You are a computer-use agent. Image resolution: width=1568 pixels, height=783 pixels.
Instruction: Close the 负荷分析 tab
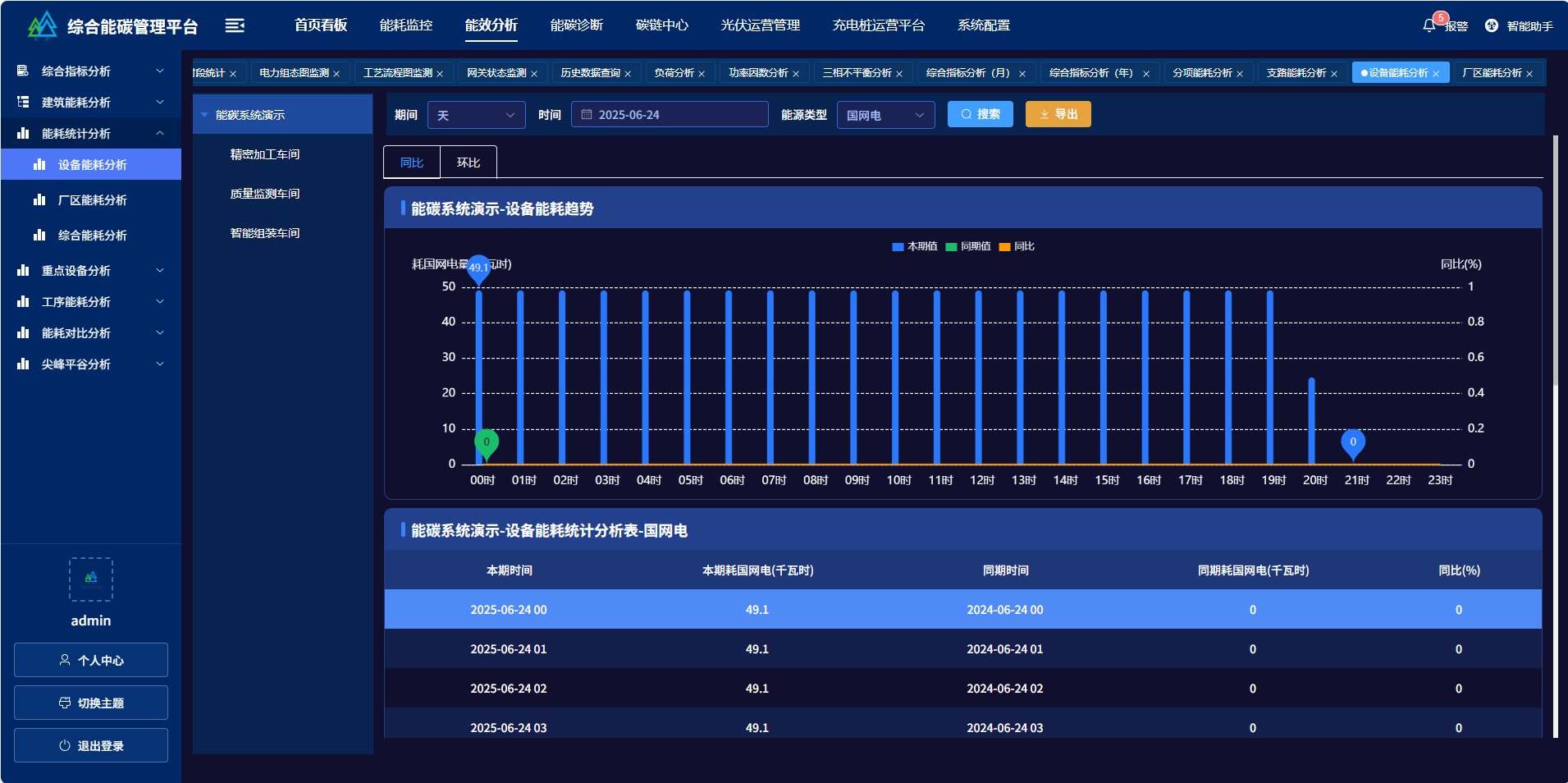(702, 74)
